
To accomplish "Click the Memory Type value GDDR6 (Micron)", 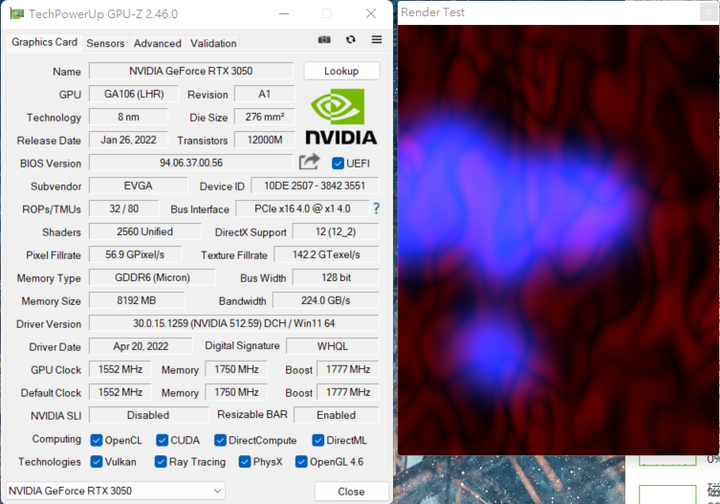I will click(x=152, y=278).
